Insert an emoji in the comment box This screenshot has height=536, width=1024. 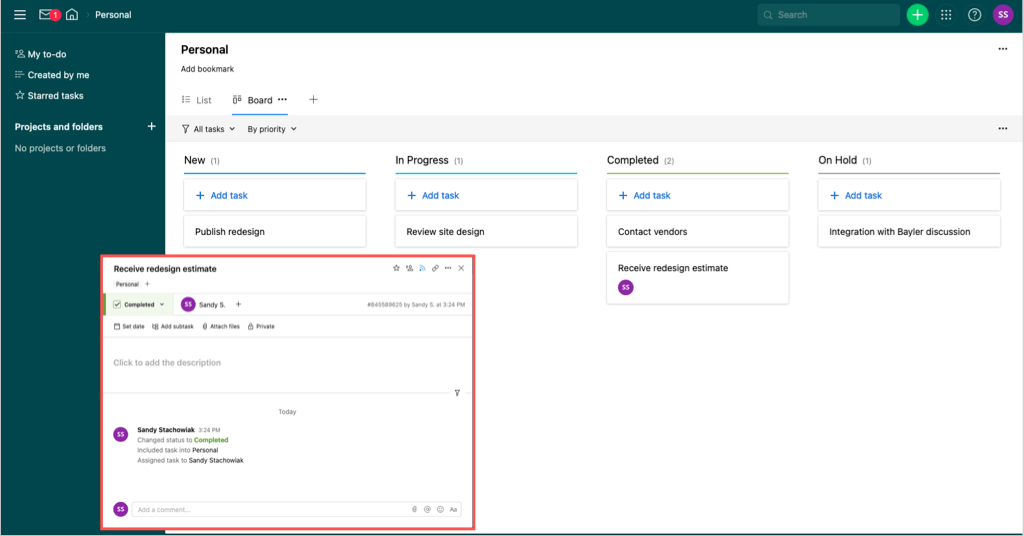[x=440, y=509]
